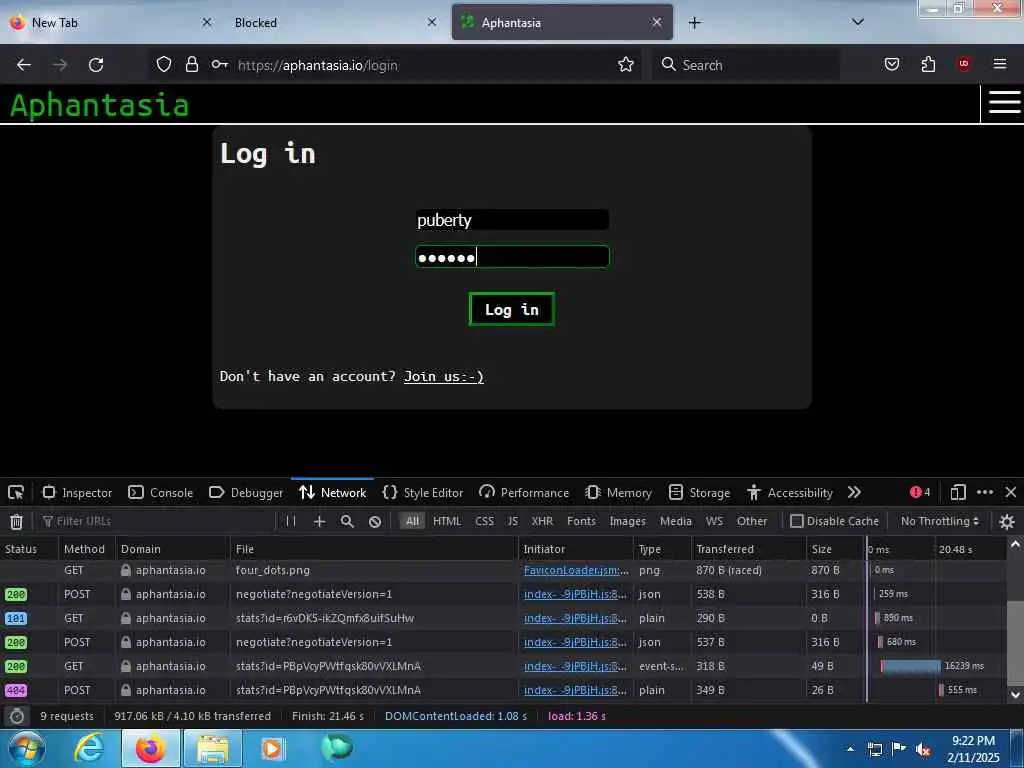Image resolution: width=1024 pixels, height=768 pixels.
Task: Open Firefox application menu
Action: (x=999, y=64)
